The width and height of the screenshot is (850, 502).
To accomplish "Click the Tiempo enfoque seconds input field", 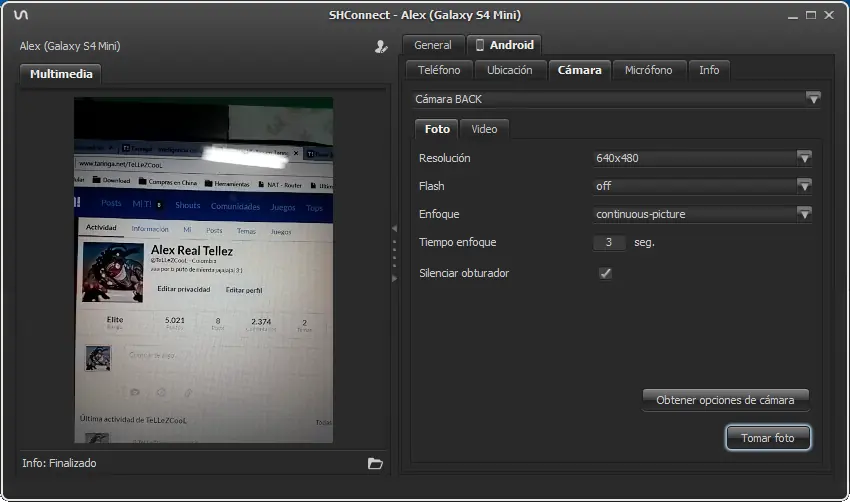I will coord(609,242).
